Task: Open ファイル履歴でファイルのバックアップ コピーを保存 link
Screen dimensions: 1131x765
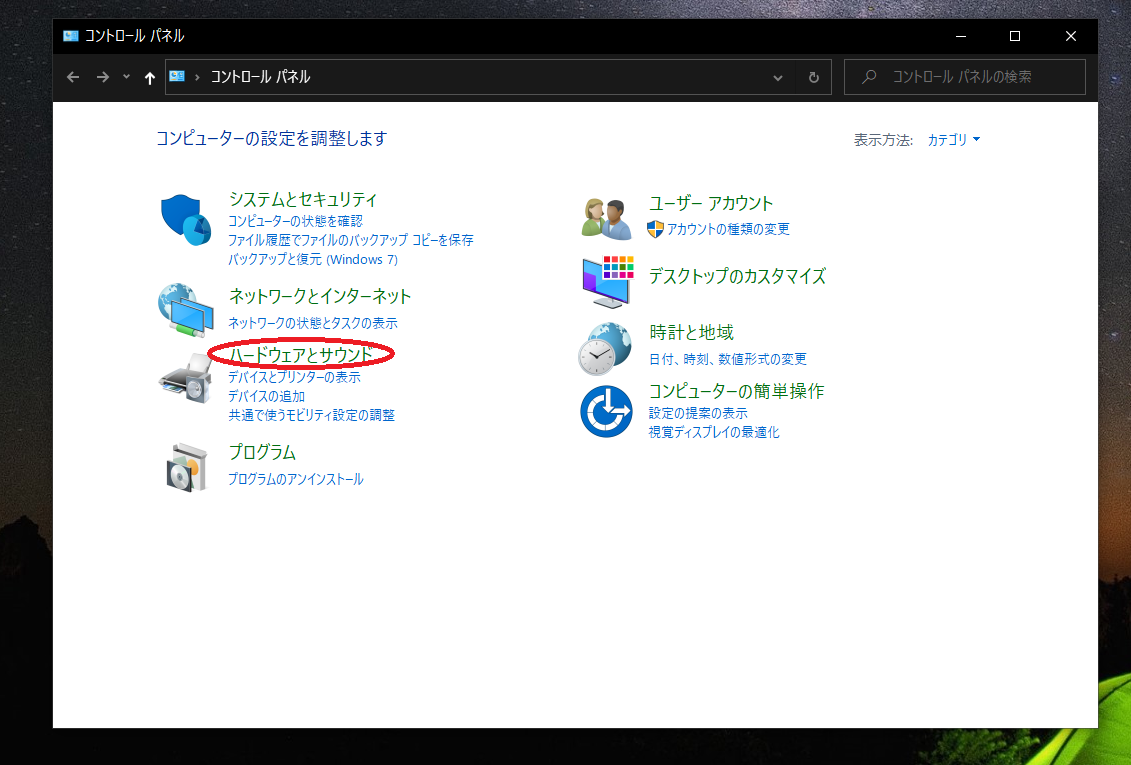Action: (x=351, y=240)
